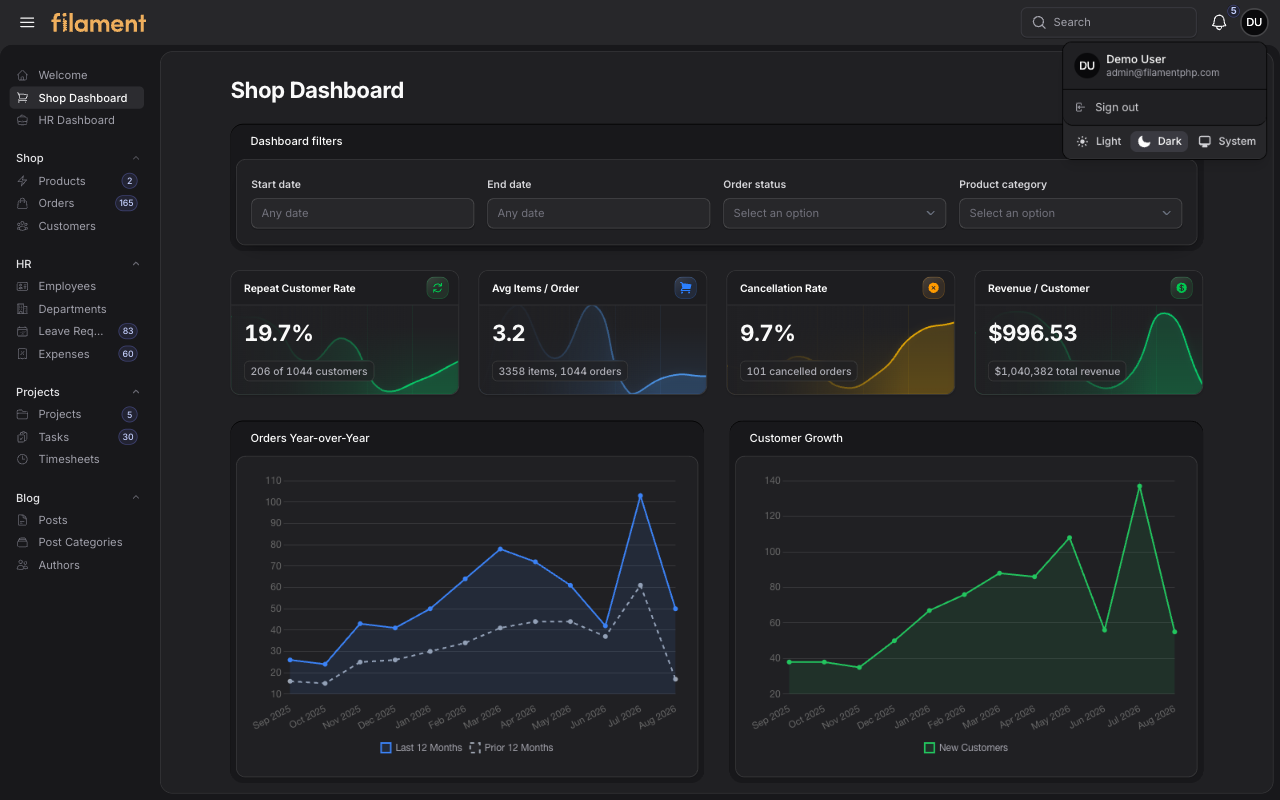Click the building icon beside Departments
The height and width of the screenshot is (800, 1280).
23,309
